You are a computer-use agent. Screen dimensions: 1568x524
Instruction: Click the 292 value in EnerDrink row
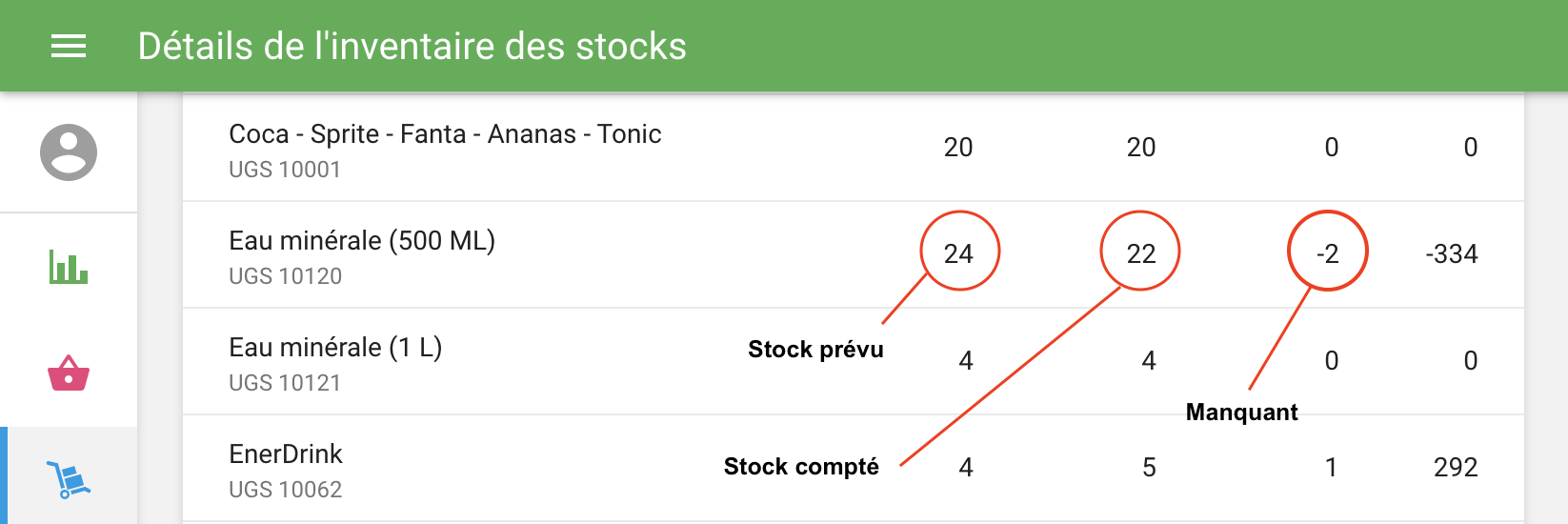(1456, 467)
